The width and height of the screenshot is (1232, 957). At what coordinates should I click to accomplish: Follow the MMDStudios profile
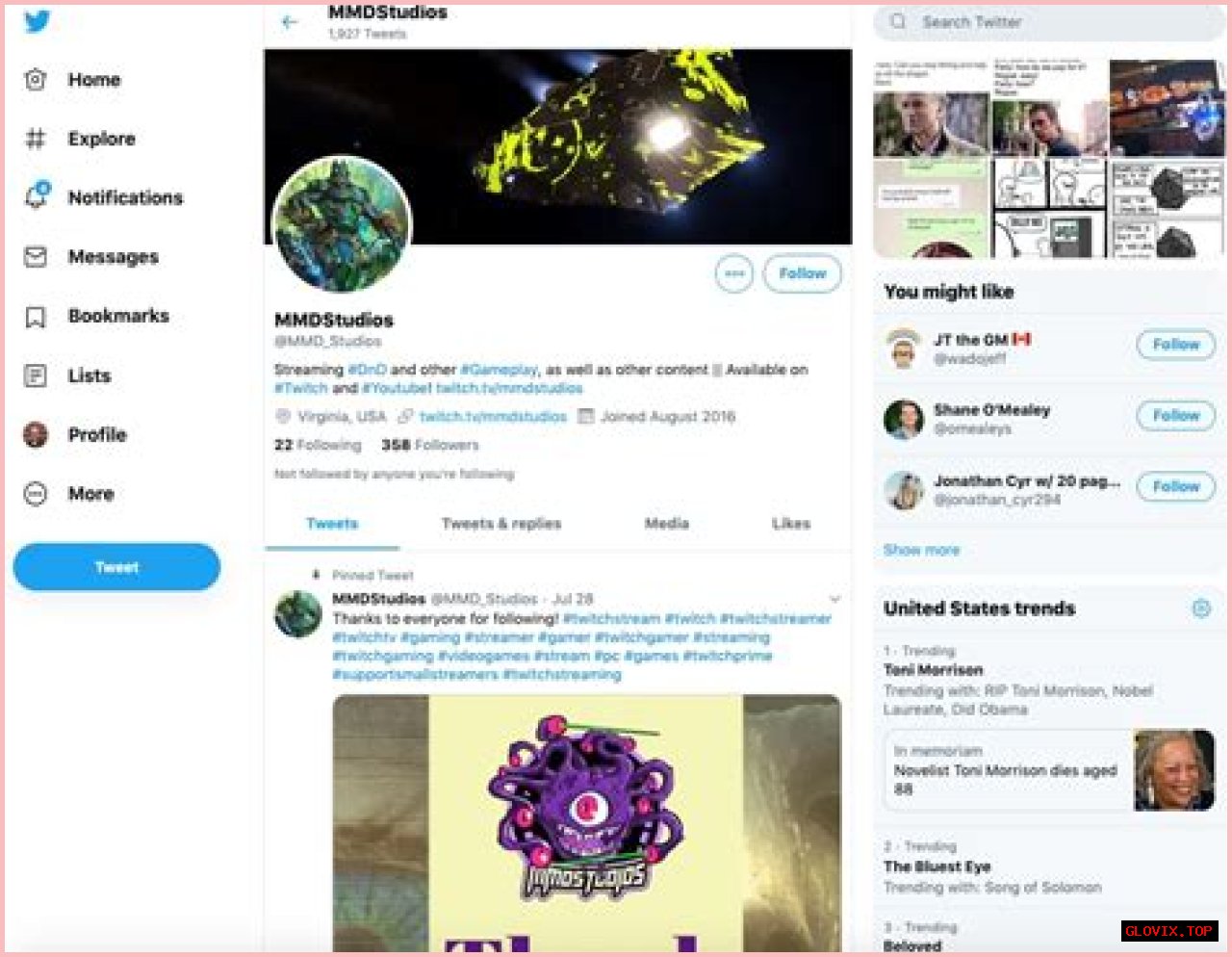(x=802, y=273)
